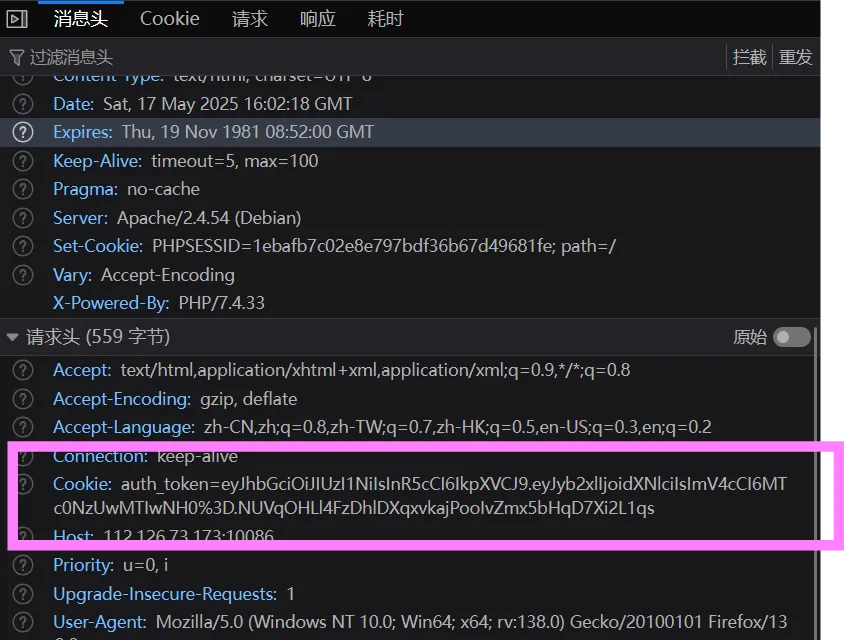The width and height of the screenshot is (844, 640).
Task: Open help icon for Accept-Encoding header
Action: click(x=23, y=399)
